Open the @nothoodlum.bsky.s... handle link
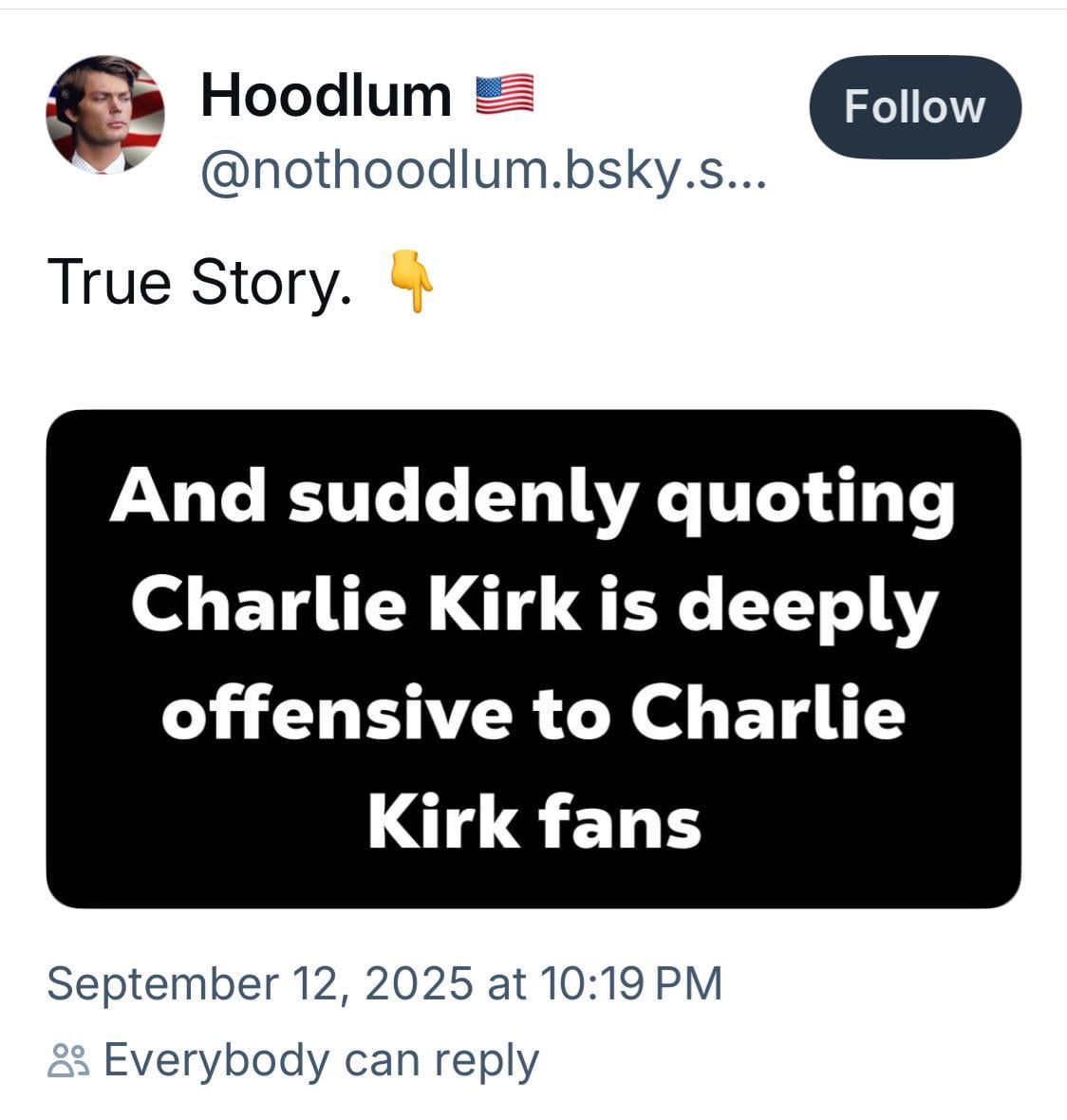The height and width of the screenshot is (1120, 1067). click(x=483, y=172)
